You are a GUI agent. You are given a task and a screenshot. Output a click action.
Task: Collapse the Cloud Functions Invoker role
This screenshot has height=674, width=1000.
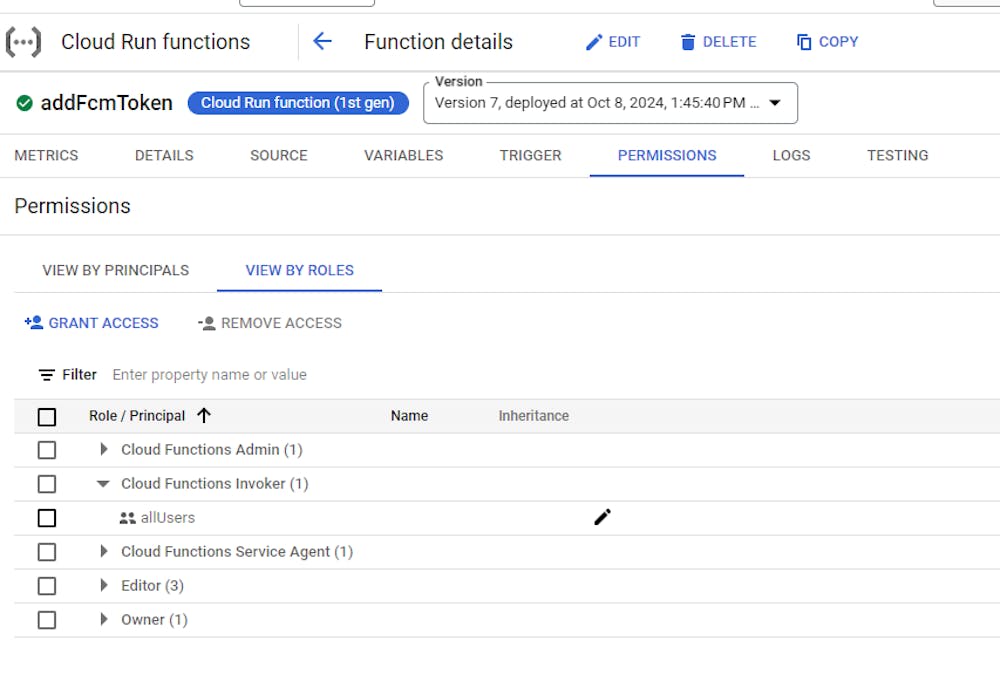103,484
